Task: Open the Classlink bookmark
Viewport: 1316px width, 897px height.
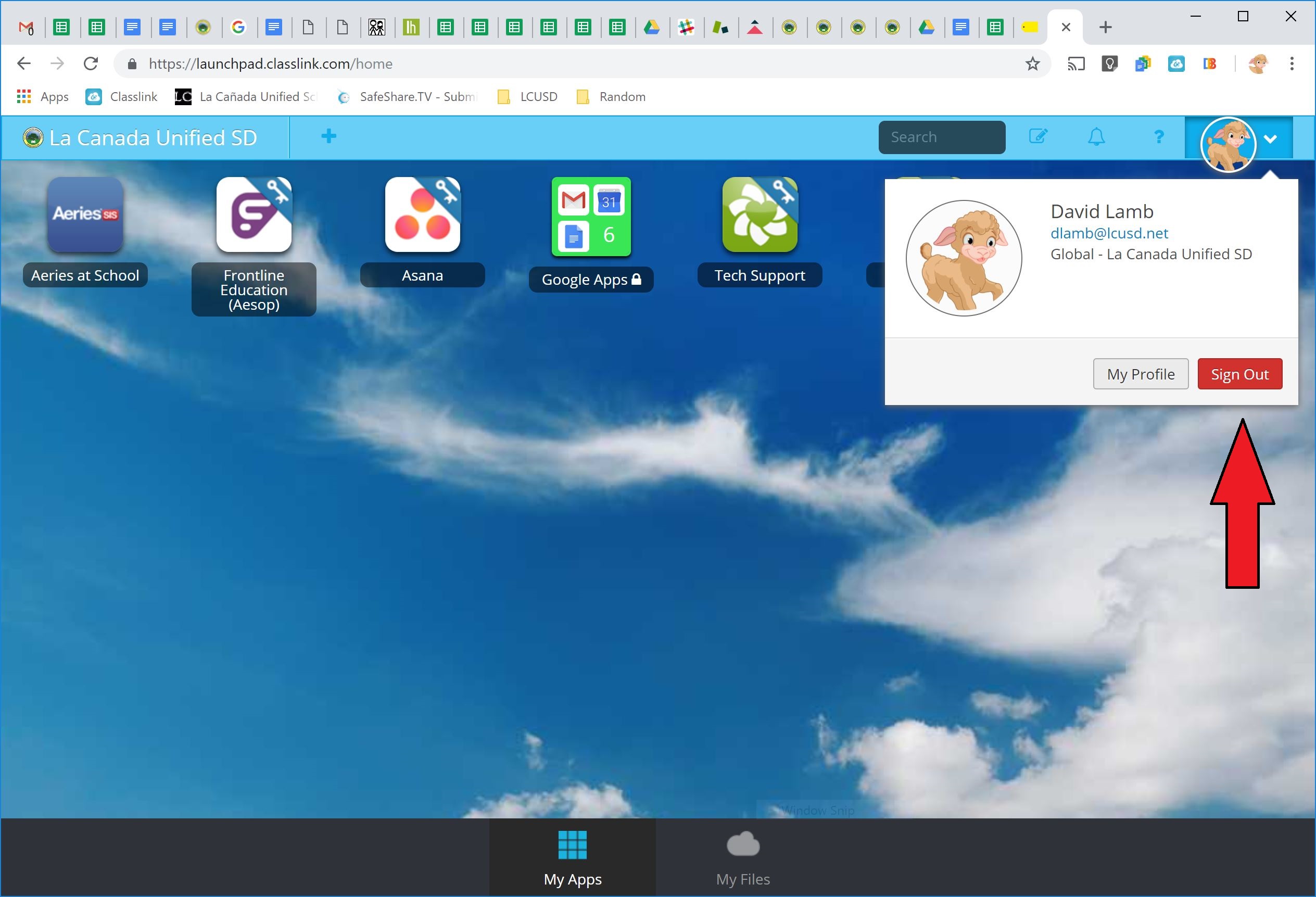Action: tap(122, 97)
